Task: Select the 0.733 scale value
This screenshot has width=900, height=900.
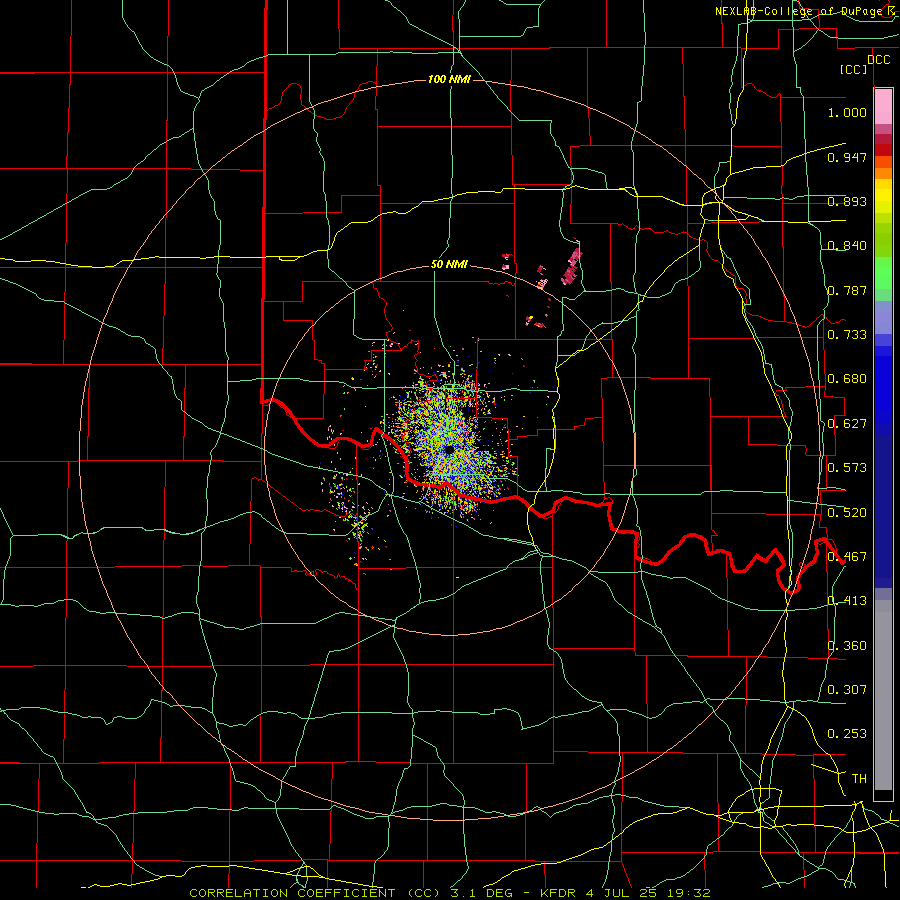Action: point(847,335)
